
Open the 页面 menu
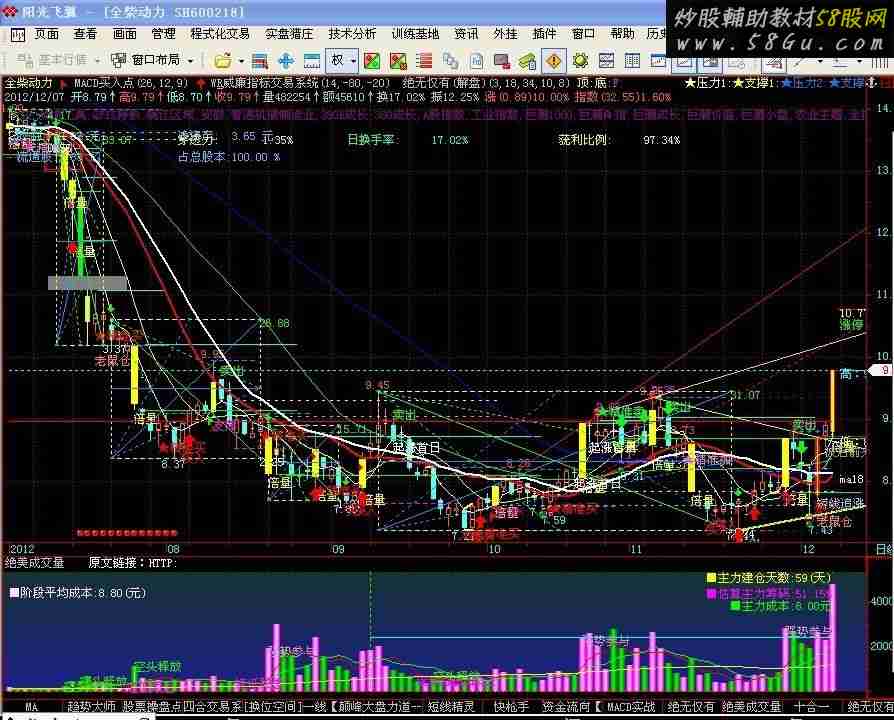coord(46,34)
